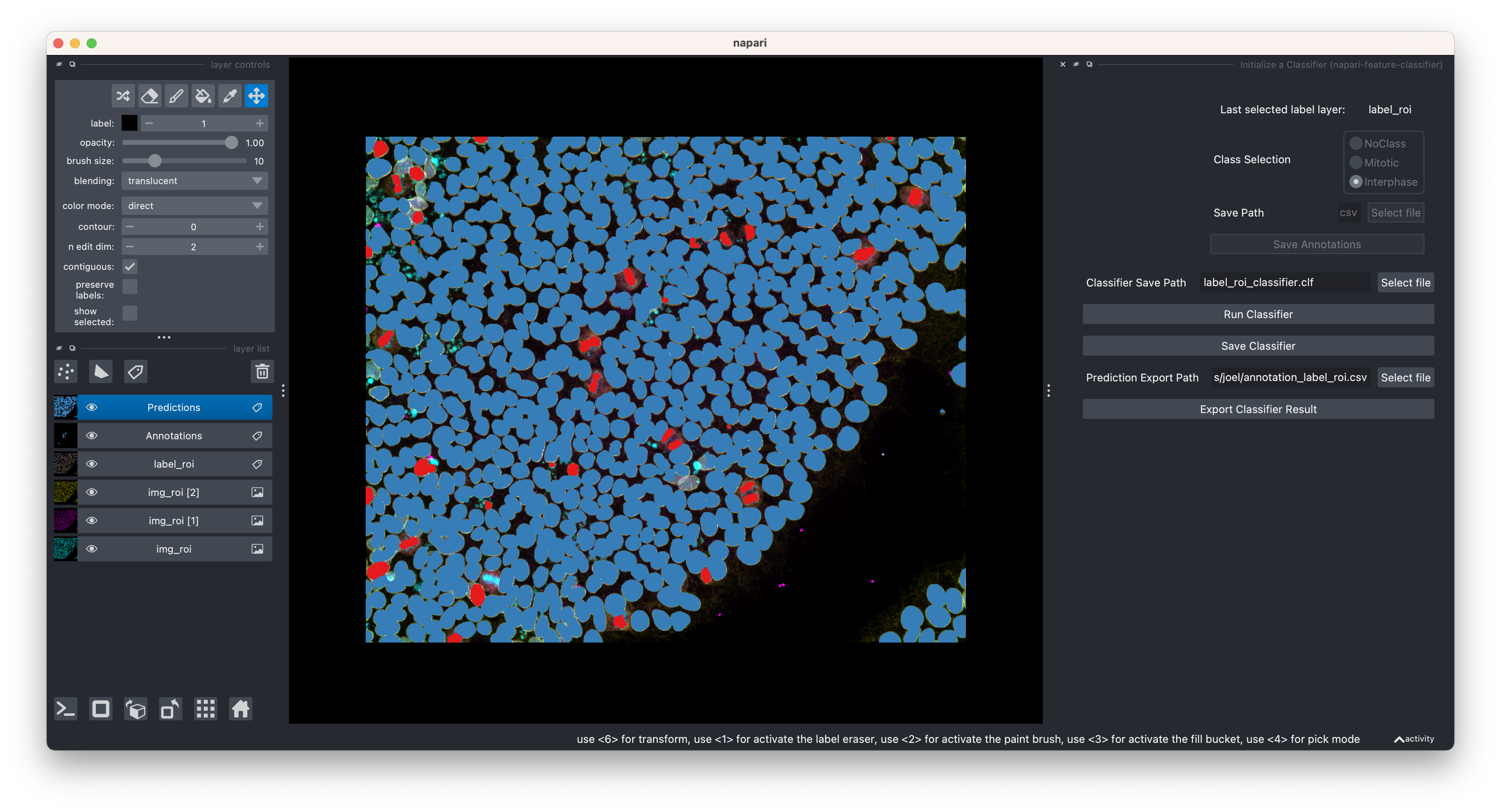The width and height of the screenshot is (1501, 812).
Task: Delete the selected layer with the trash icon
Action: coord(262,371)
